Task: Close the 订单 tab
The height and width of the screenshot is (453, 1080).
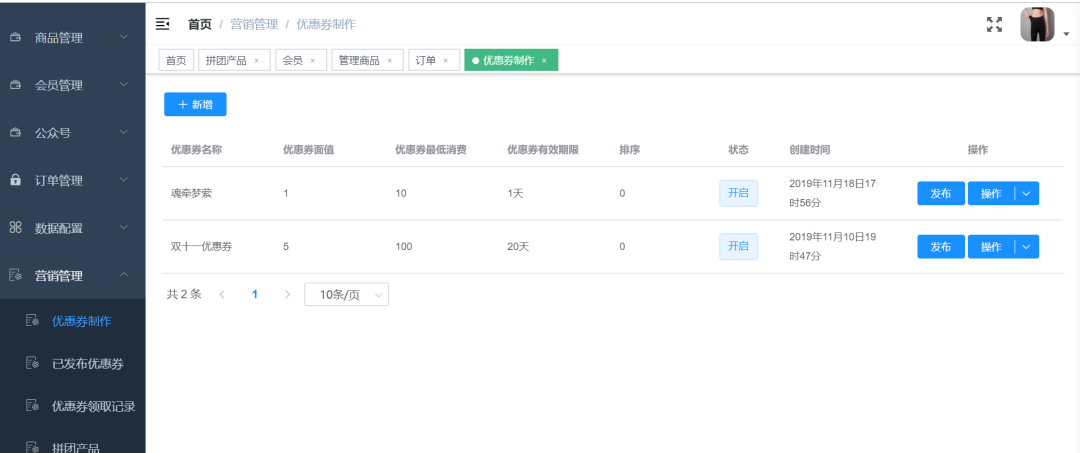Action: 446,61
